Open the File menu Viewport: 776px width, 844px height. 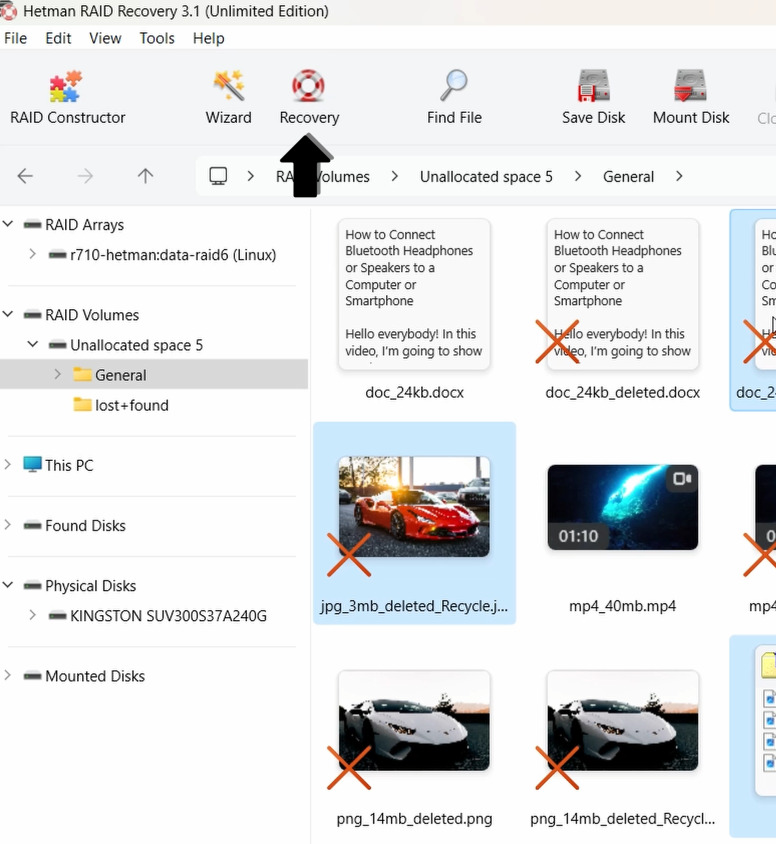15,38
